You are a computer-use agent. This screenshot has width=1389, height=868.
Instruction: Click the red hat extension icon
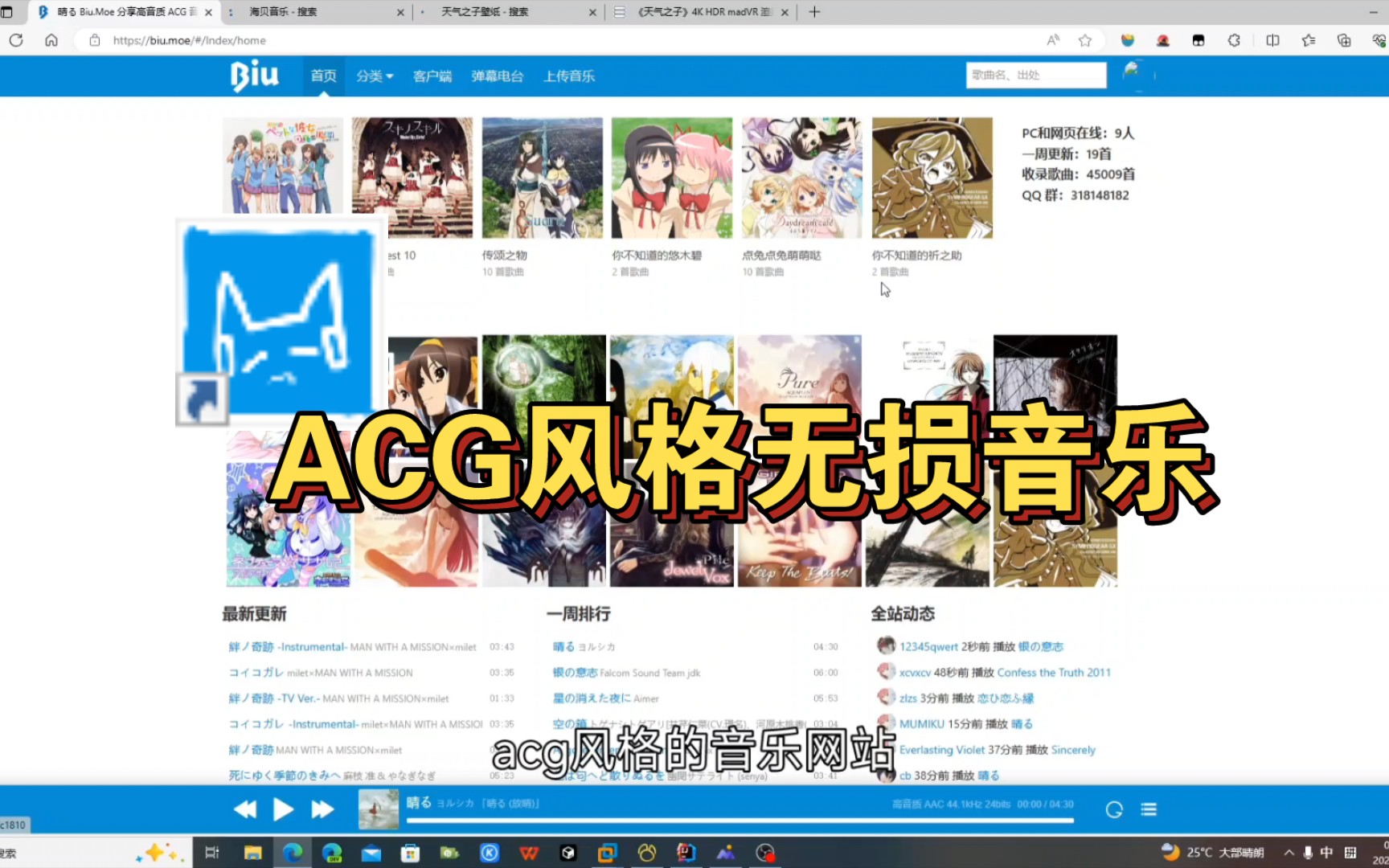tap(1162, 40)
